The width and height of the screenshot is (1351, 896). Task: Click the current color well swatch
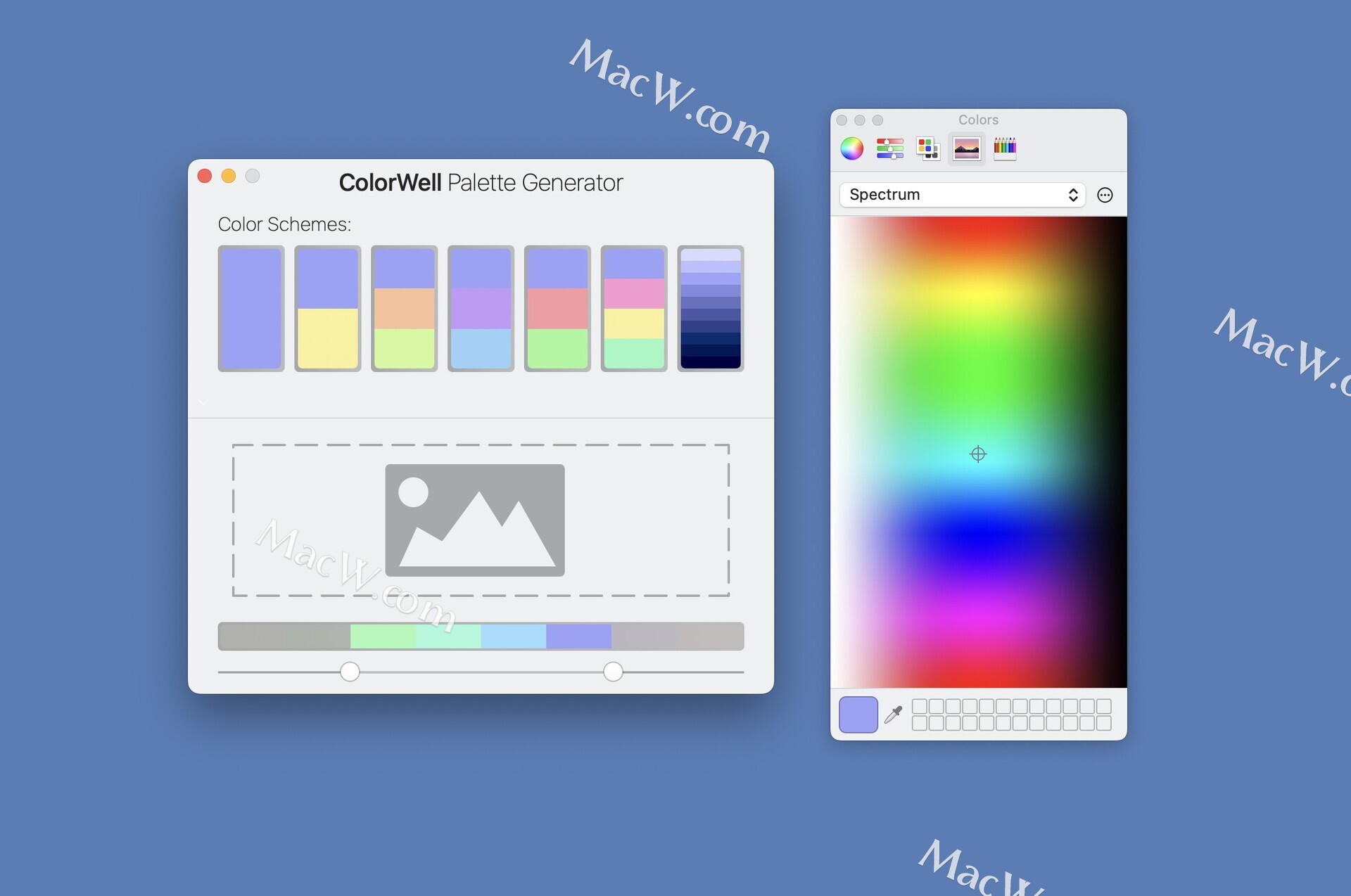coord(858,715)
